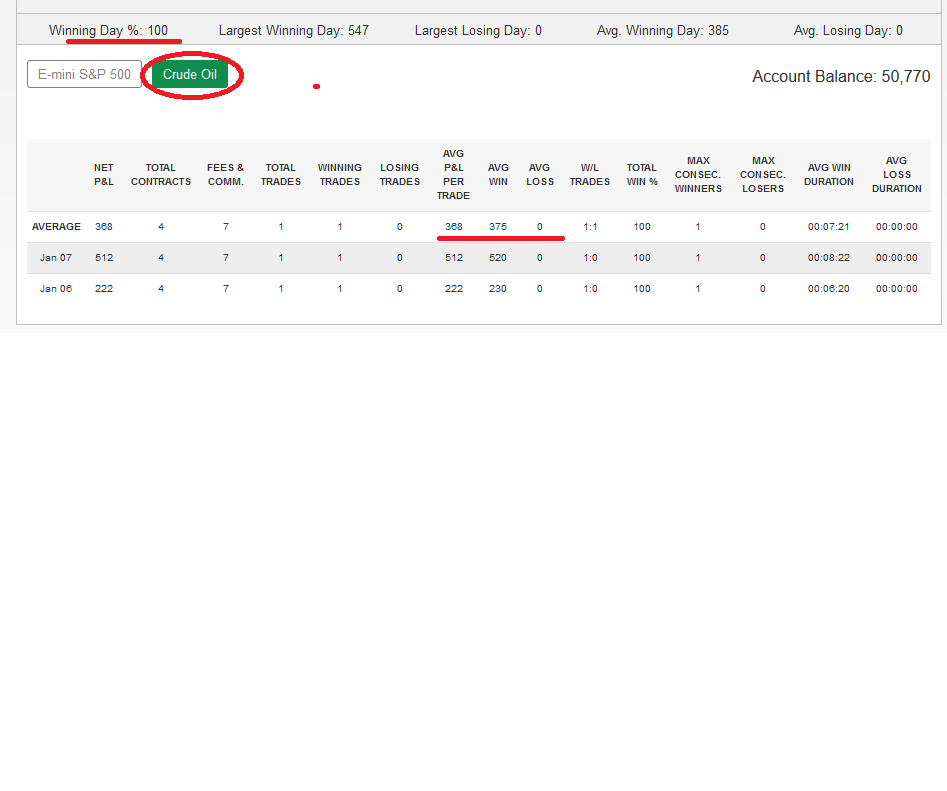Viewport: 947px width, 791px height.
Task: Click the W/L TRADES column header
Action: [589, 175]
